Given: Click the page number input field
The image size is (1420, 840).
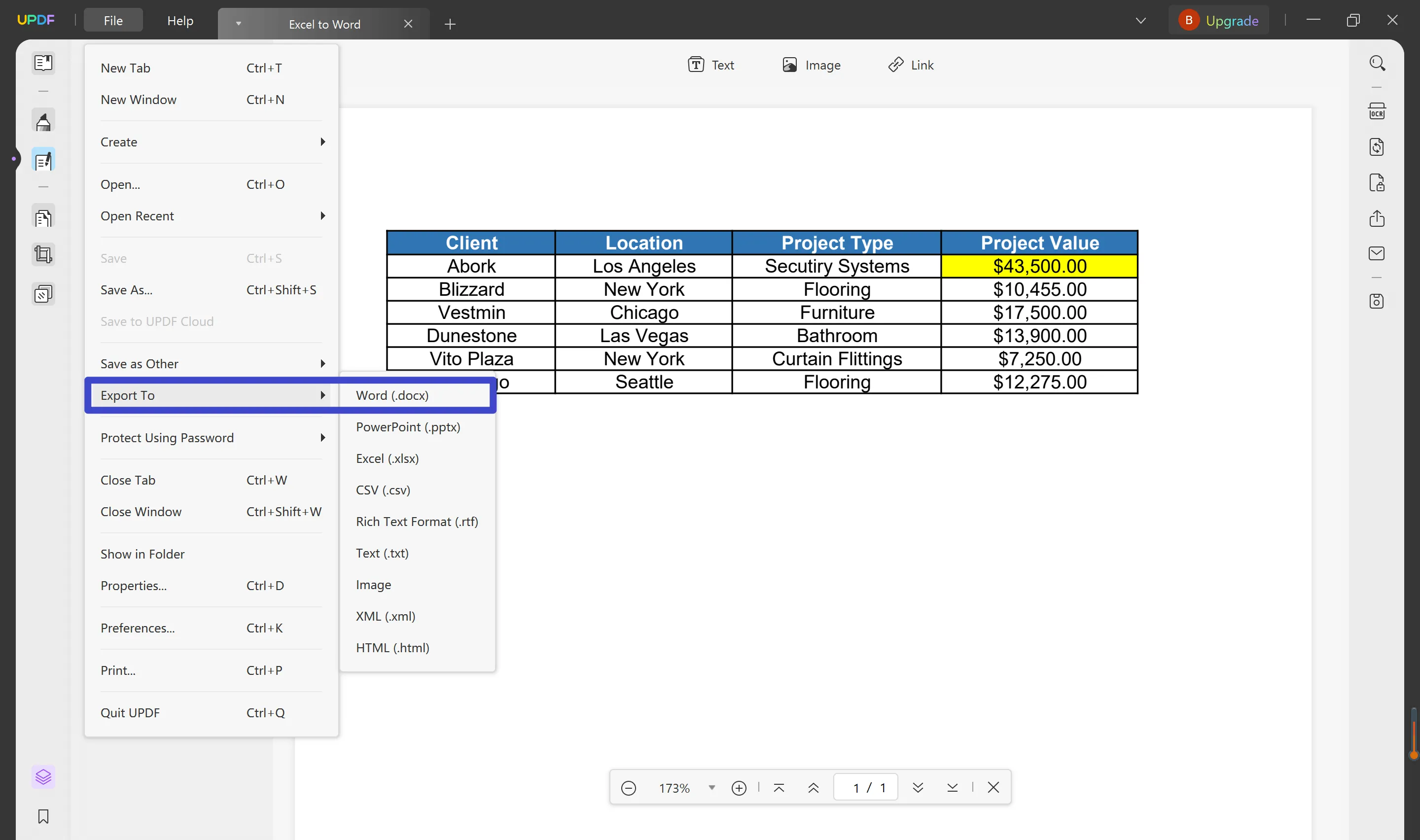Looking at the screenshot, I should pyautogui.click(x=865, y=788).
